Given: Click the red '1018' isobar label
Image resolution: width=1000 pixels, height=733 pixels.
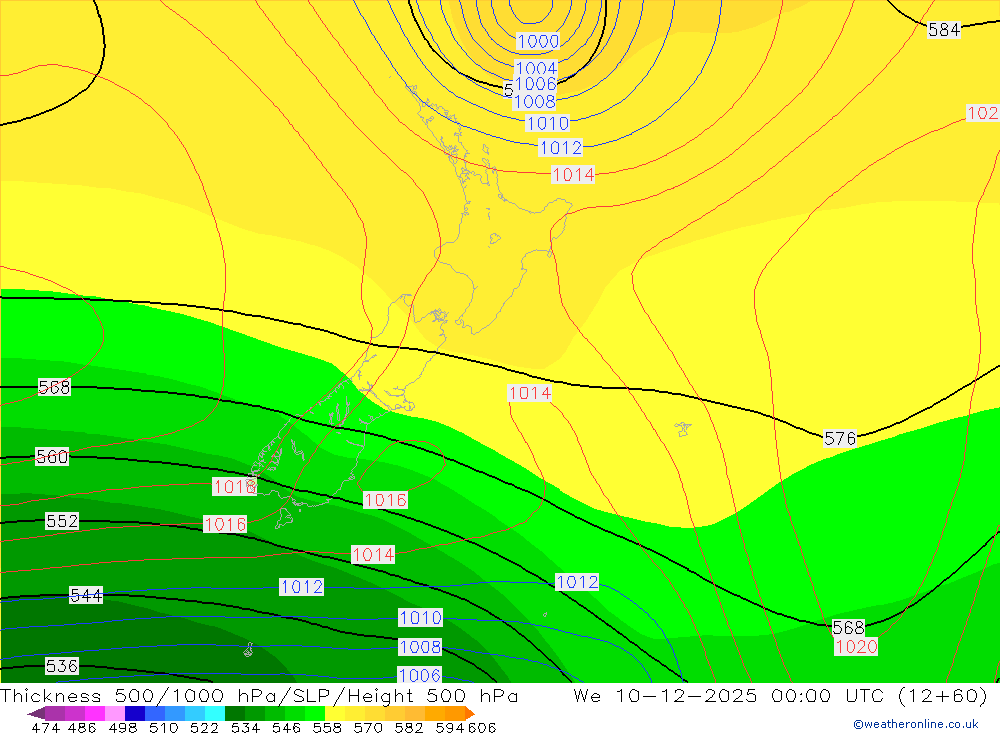Looking at the screenshot, I should coord(235,487).
